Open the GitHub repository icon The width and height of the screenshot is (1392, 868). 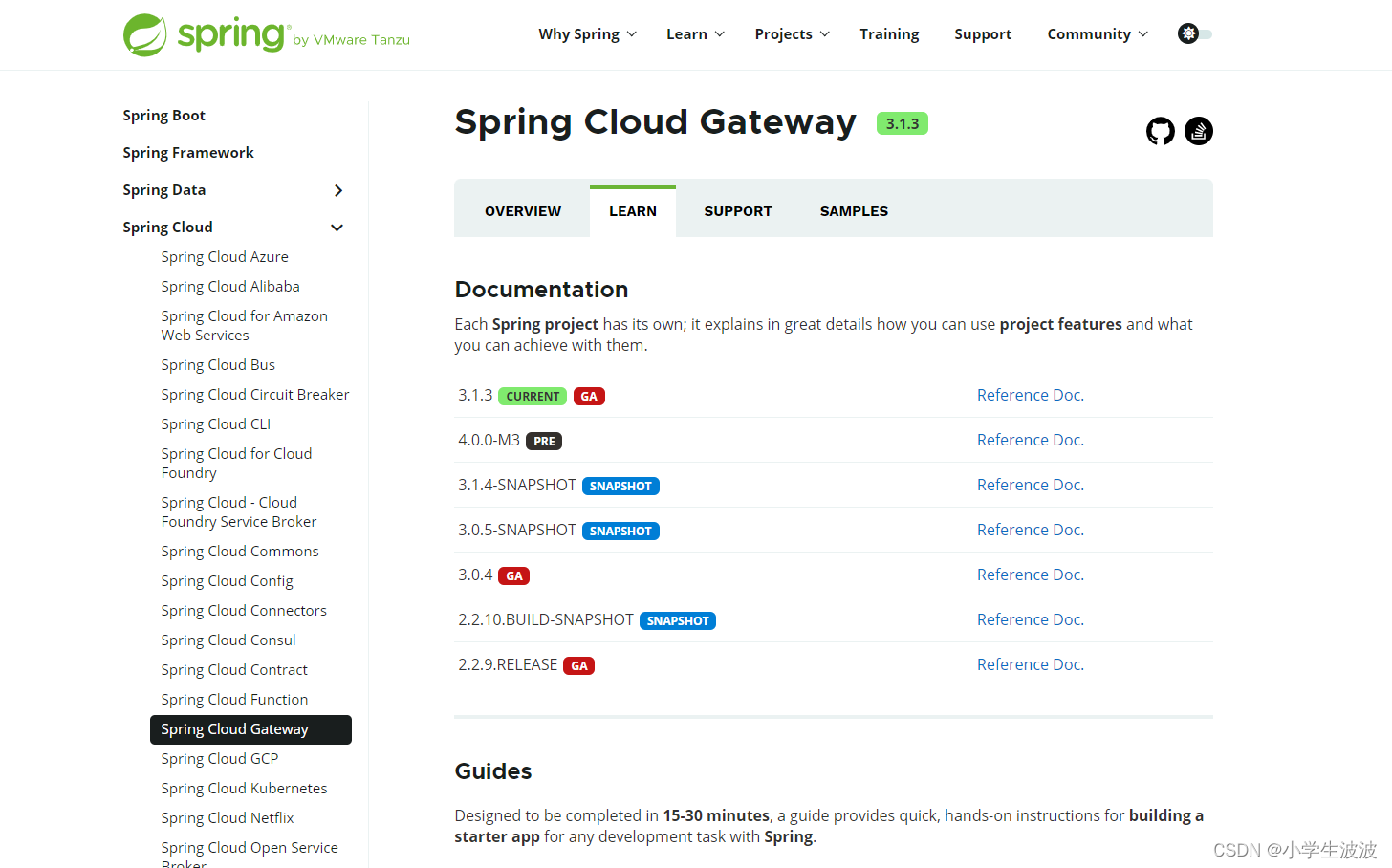point(1160,131)
